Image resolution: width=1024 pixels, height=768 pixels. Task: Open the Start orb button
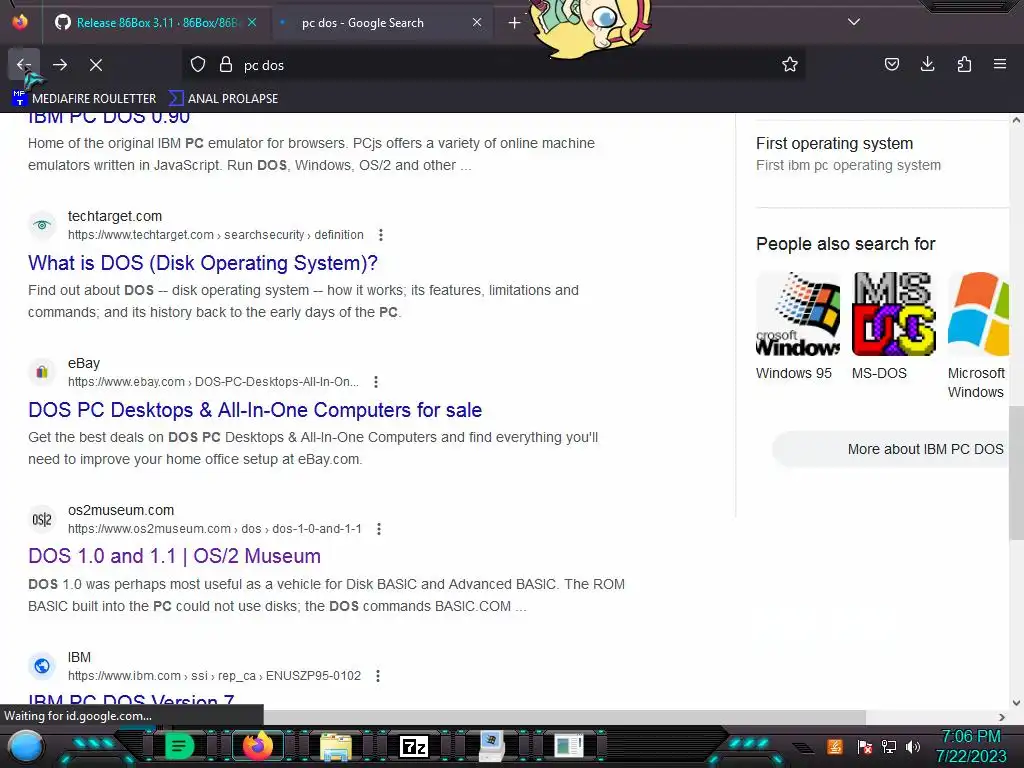[x=25, y=746]
